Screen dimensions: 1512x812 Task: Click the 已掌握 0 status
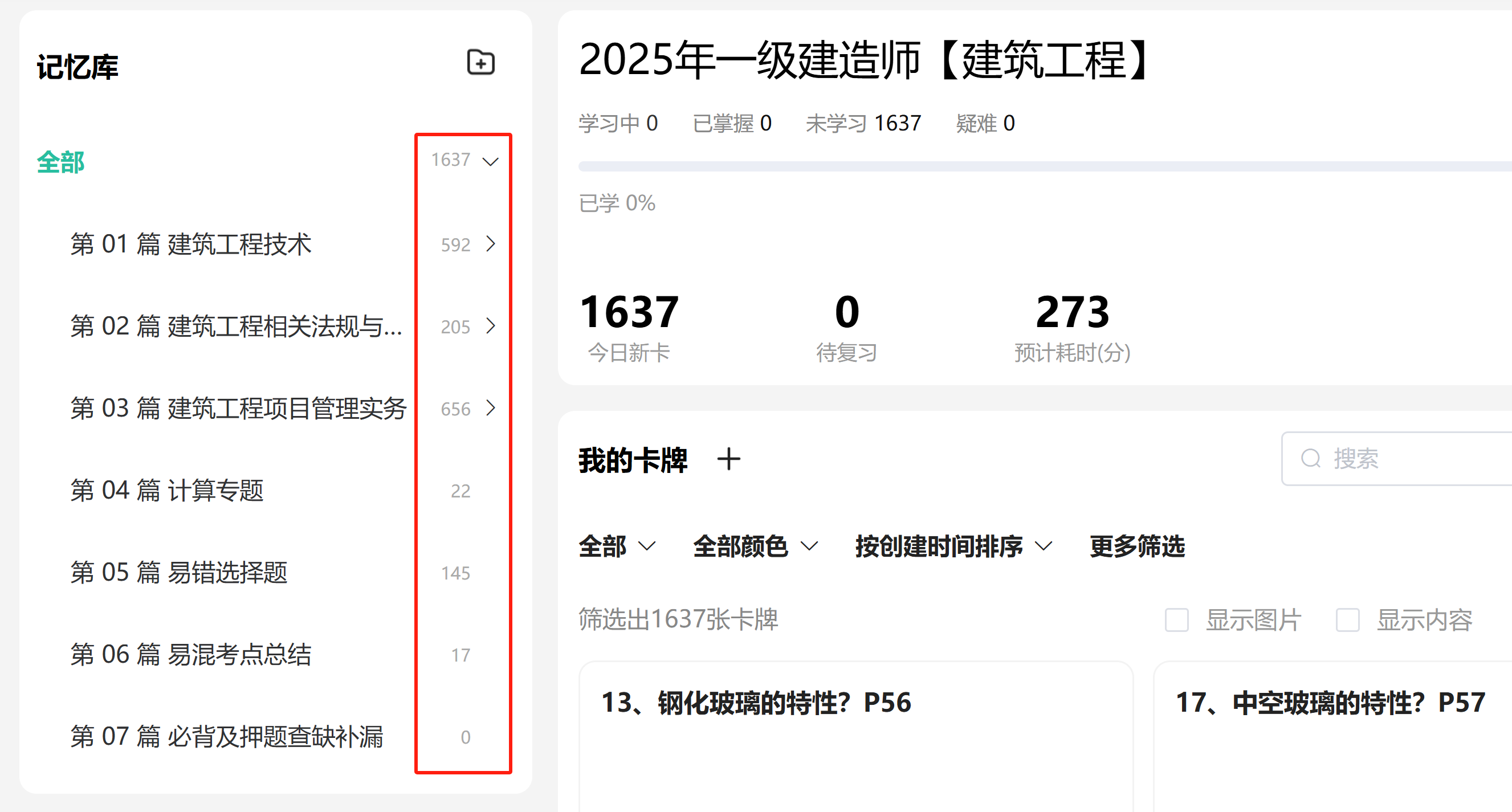click(732, 123)
